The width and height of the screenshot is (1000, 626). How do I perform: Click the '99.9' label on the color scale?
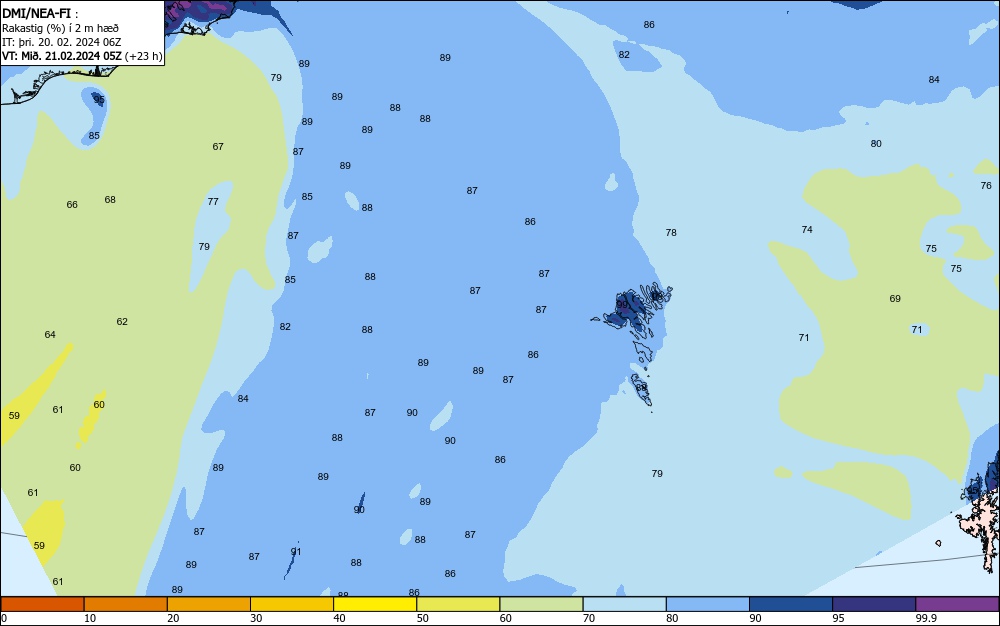pyautogui.click(x=926, y=618)
